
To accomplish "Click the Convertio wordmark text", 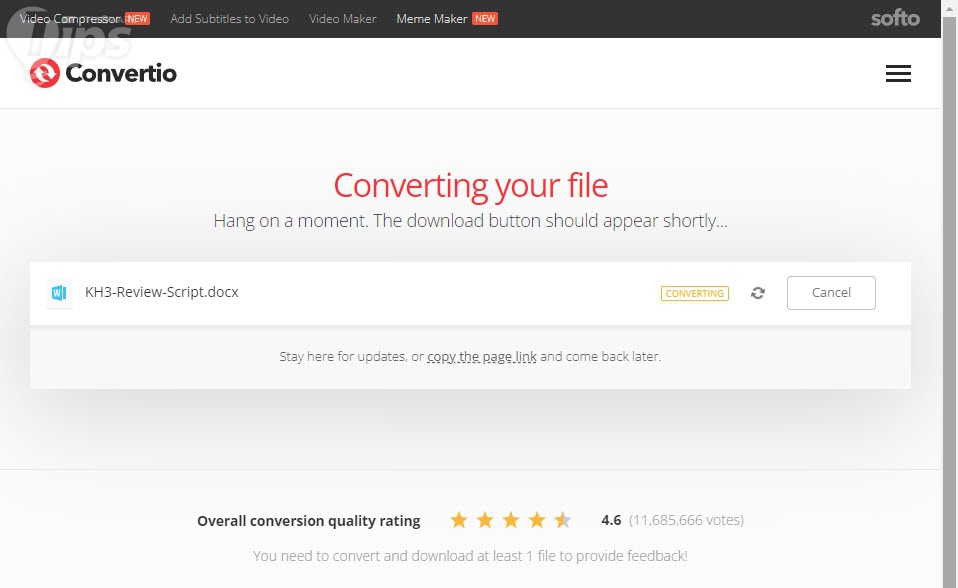I will 121,73.
